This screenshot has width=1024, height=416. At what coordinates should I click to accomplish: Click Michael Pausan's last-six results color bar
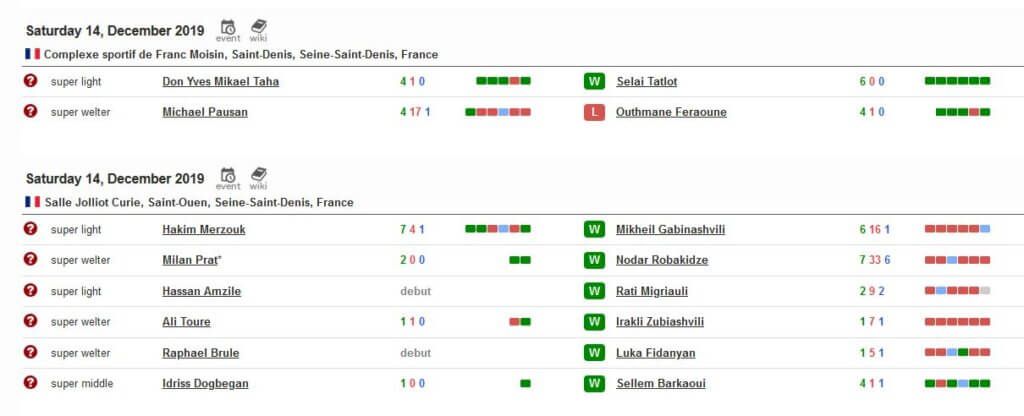pyautogui.click(x=498, y=112)
